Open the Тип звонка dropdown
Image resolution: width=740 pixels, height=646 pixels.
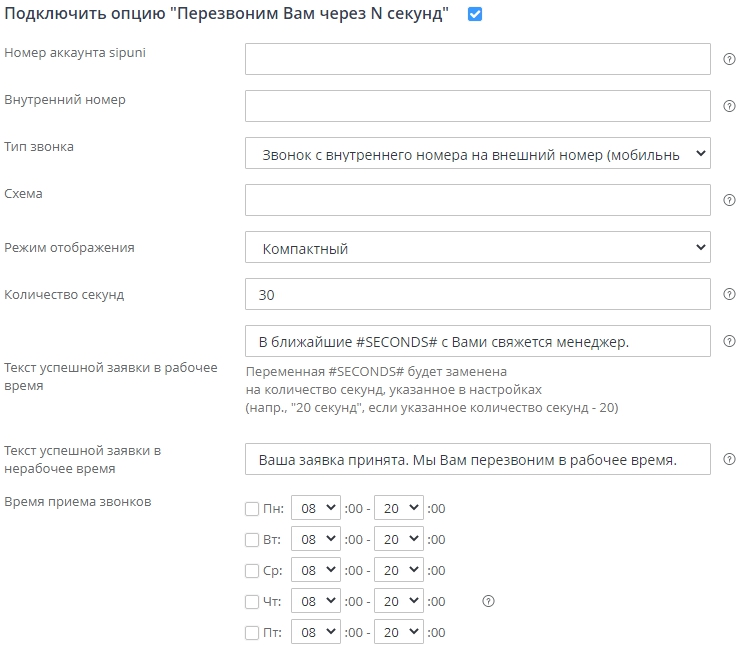[x=477, y=154]
